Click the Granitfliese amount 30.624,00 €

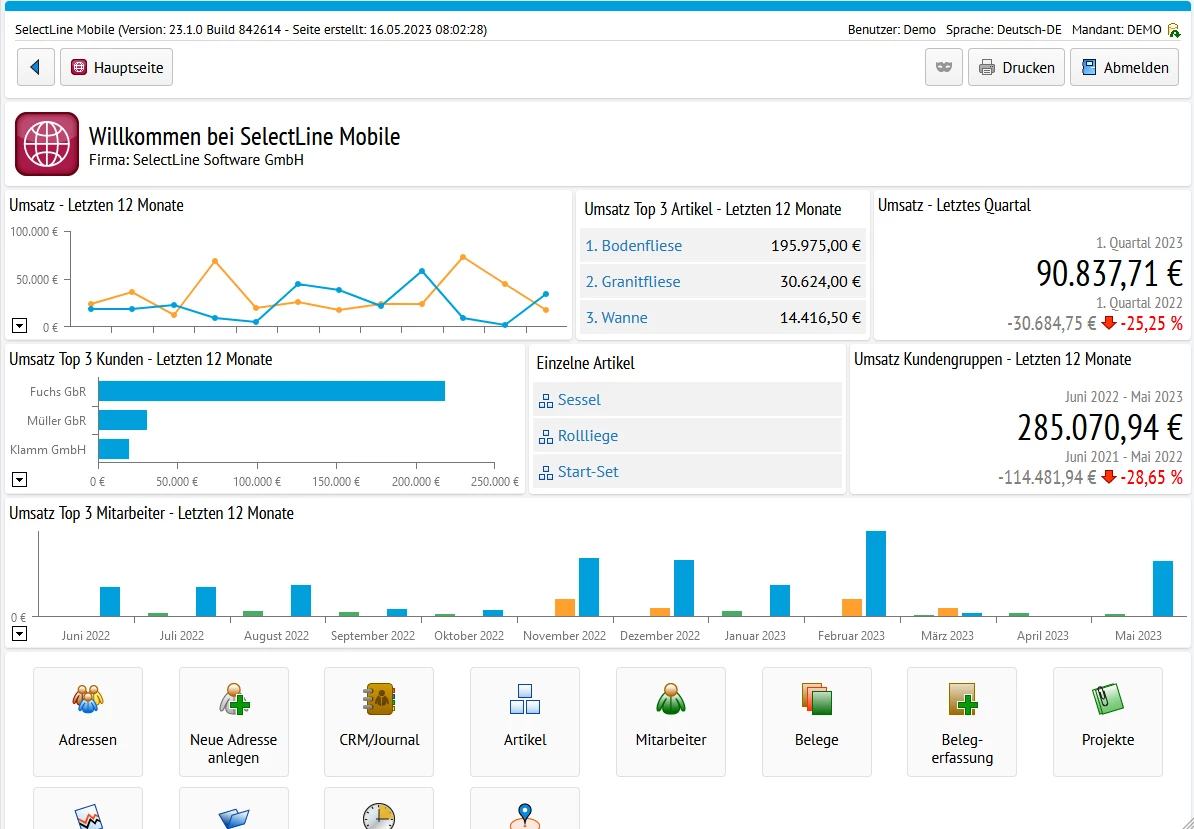(820, 282)
